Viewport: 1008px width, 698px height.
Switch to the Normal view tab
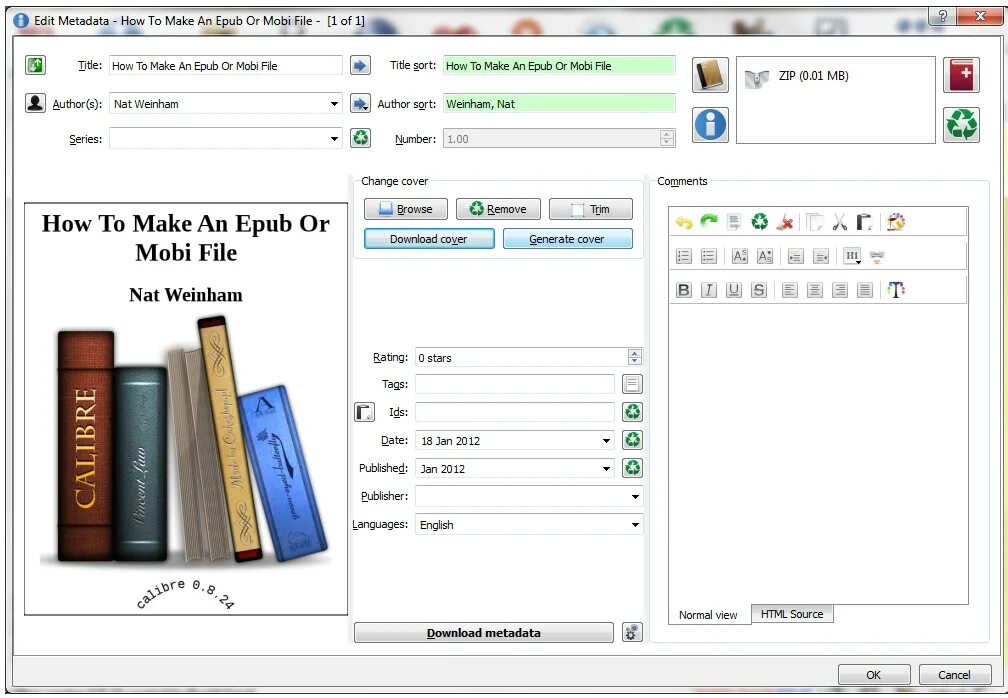[x=708, y=614]
